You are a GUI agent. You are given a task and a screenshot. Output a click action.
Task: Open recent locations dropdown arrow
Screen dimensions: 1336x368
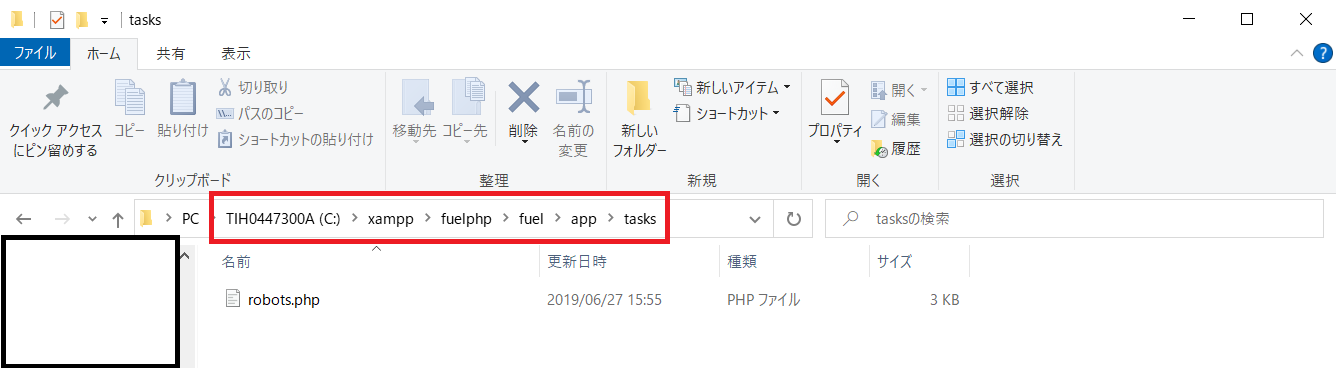tap(92, 219)
